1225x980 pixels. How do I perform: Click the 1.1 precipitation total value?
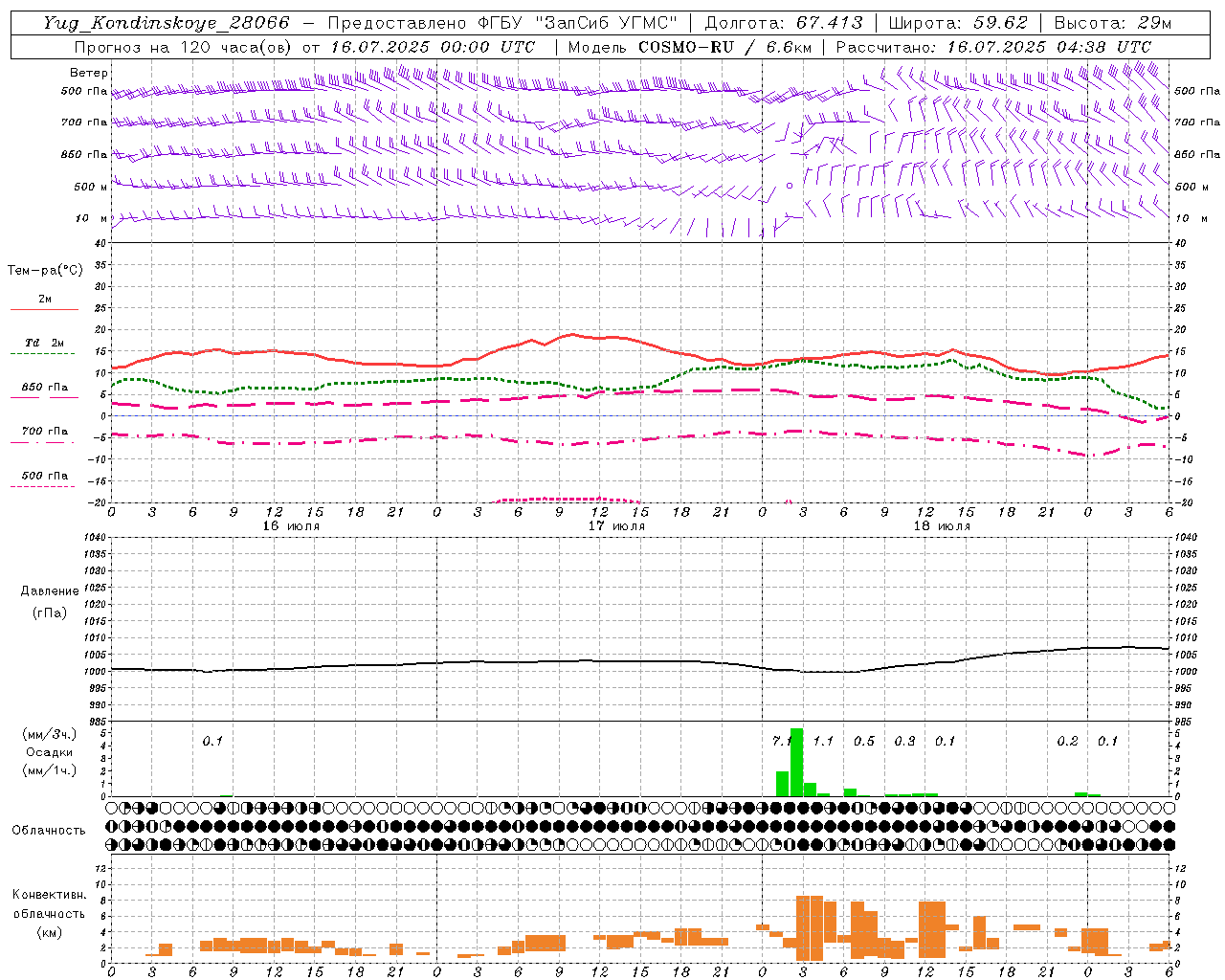[x=823, y=741]
